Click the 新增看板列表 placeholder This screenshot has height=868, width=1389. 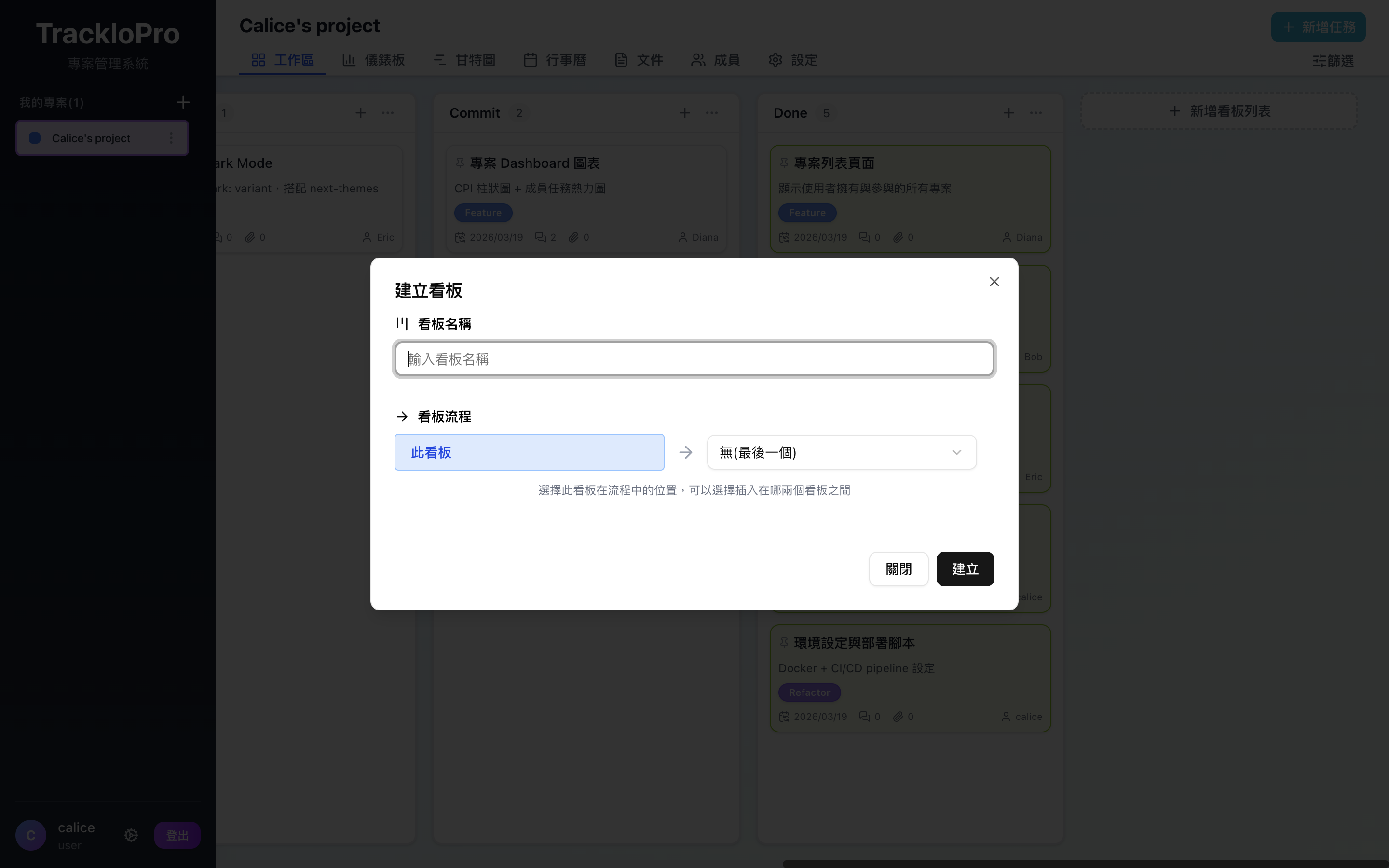pyautogui.click(x=1219, y=111)
